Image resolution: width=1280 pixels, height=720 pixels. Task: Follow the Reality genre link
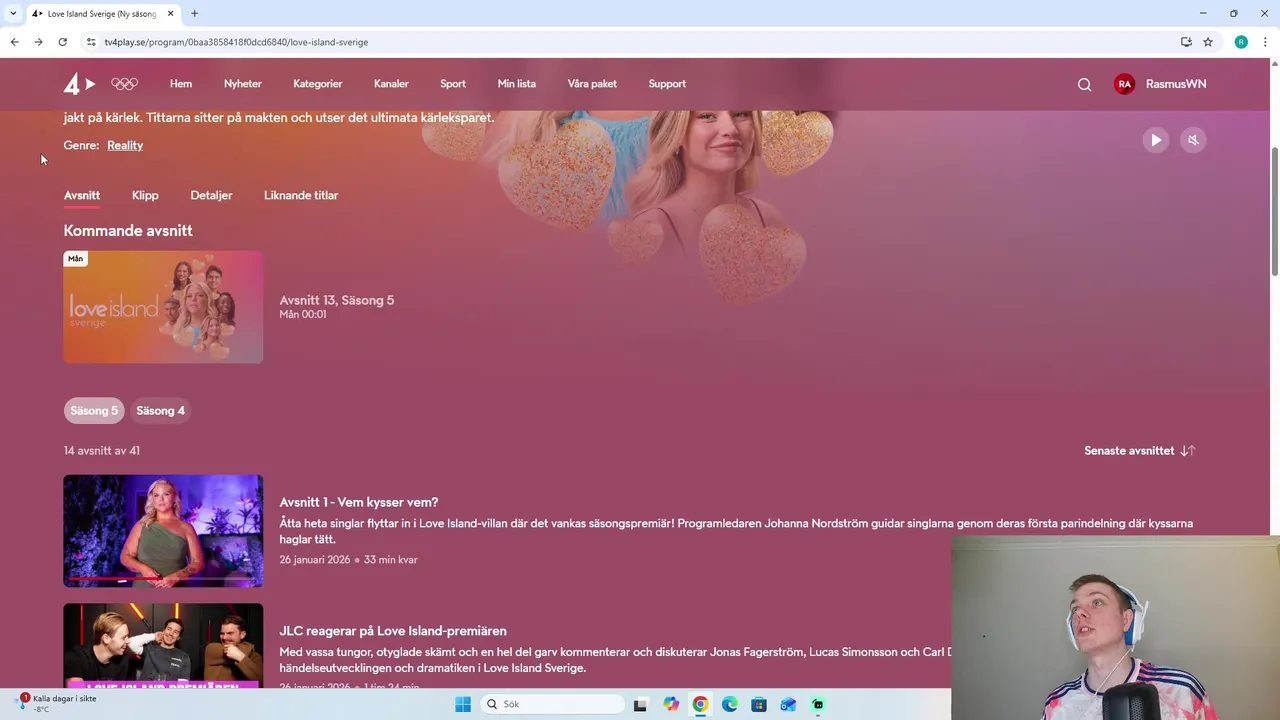point(125,145)
